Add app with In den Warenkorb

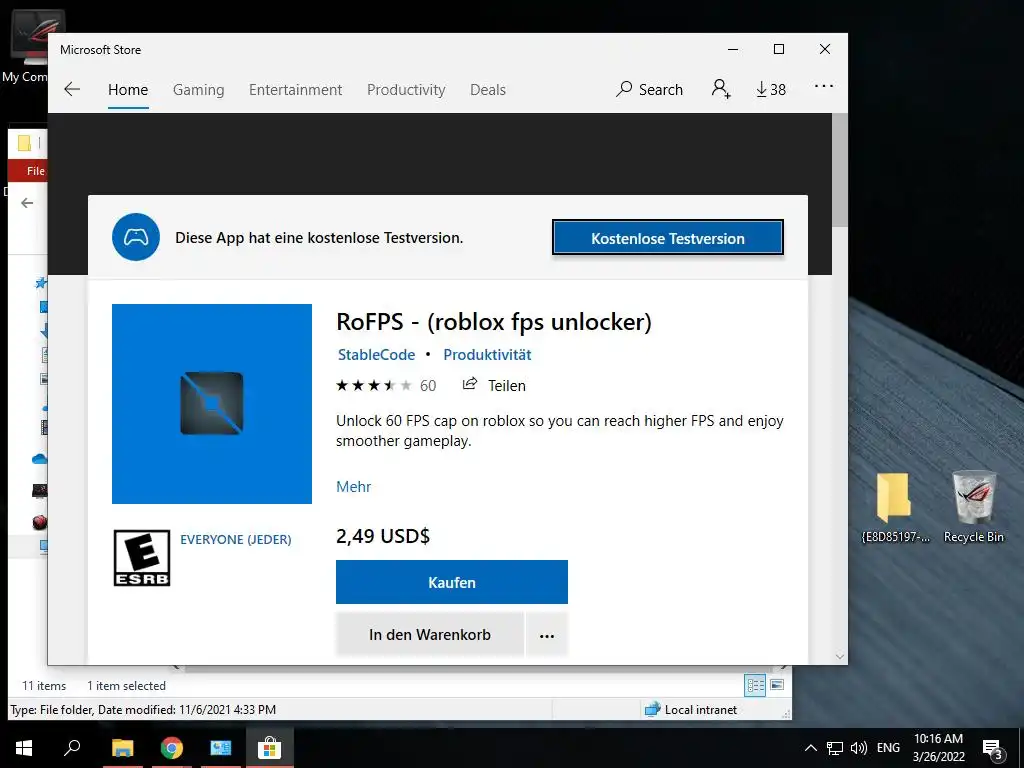click(430, 634)
